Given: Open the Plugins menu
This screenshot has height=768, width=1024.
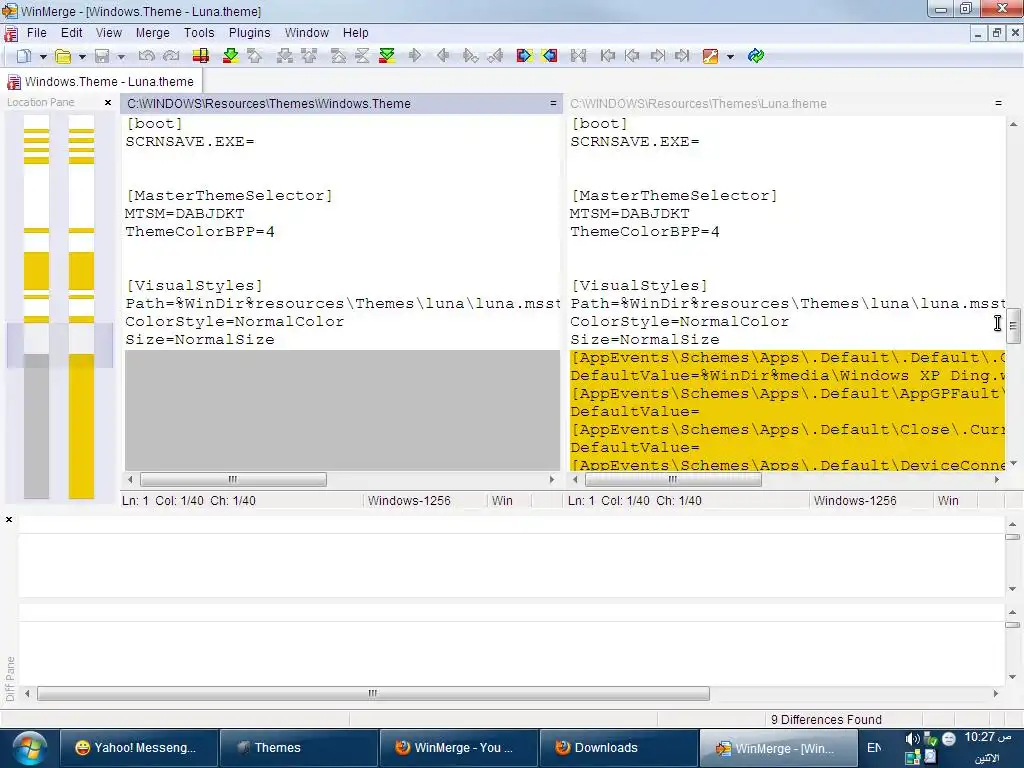Looking at the screenshot, I should [x=249, y=33].
